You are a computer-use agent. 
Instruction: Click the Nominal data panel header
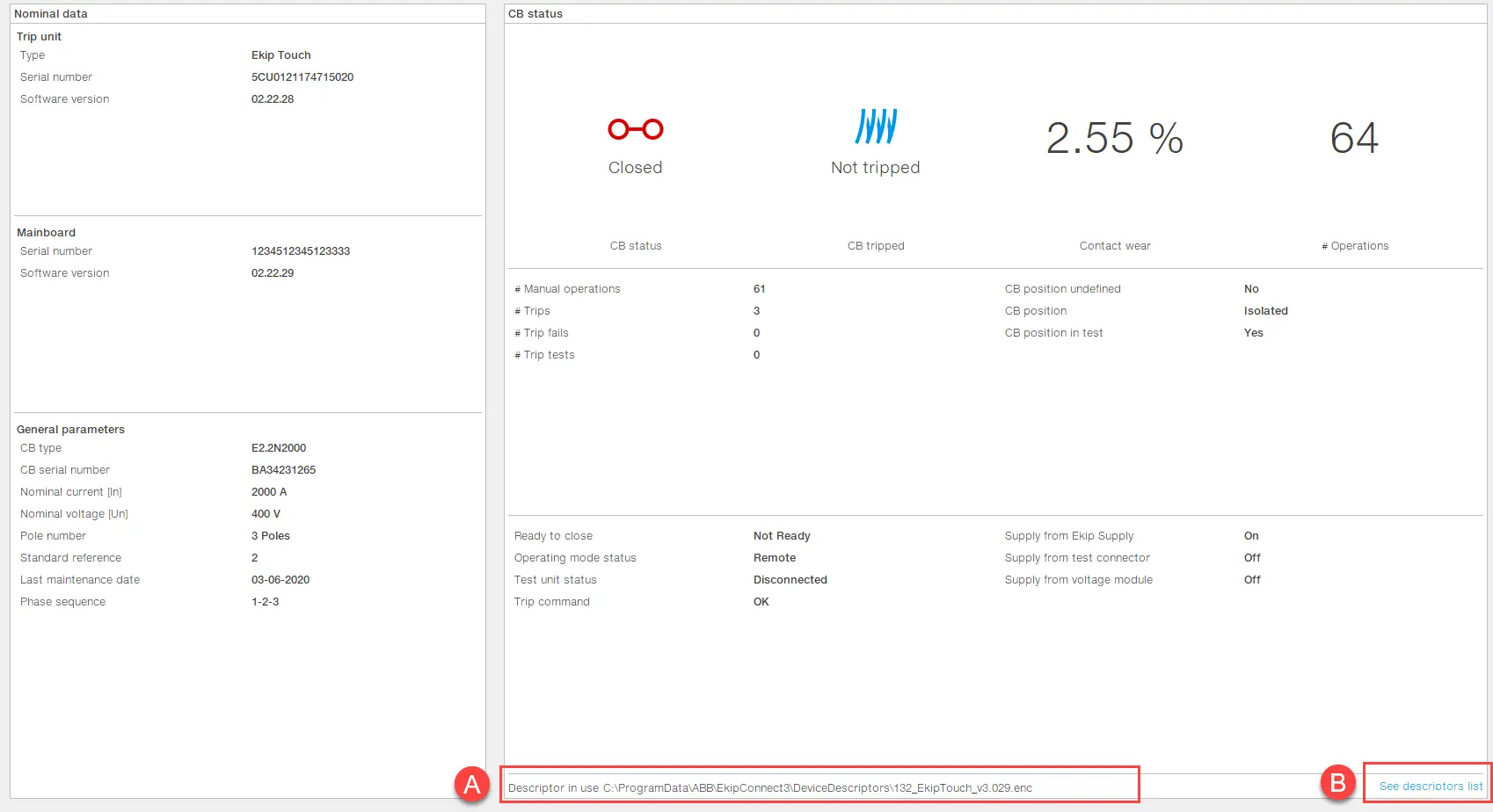point(51,14)
